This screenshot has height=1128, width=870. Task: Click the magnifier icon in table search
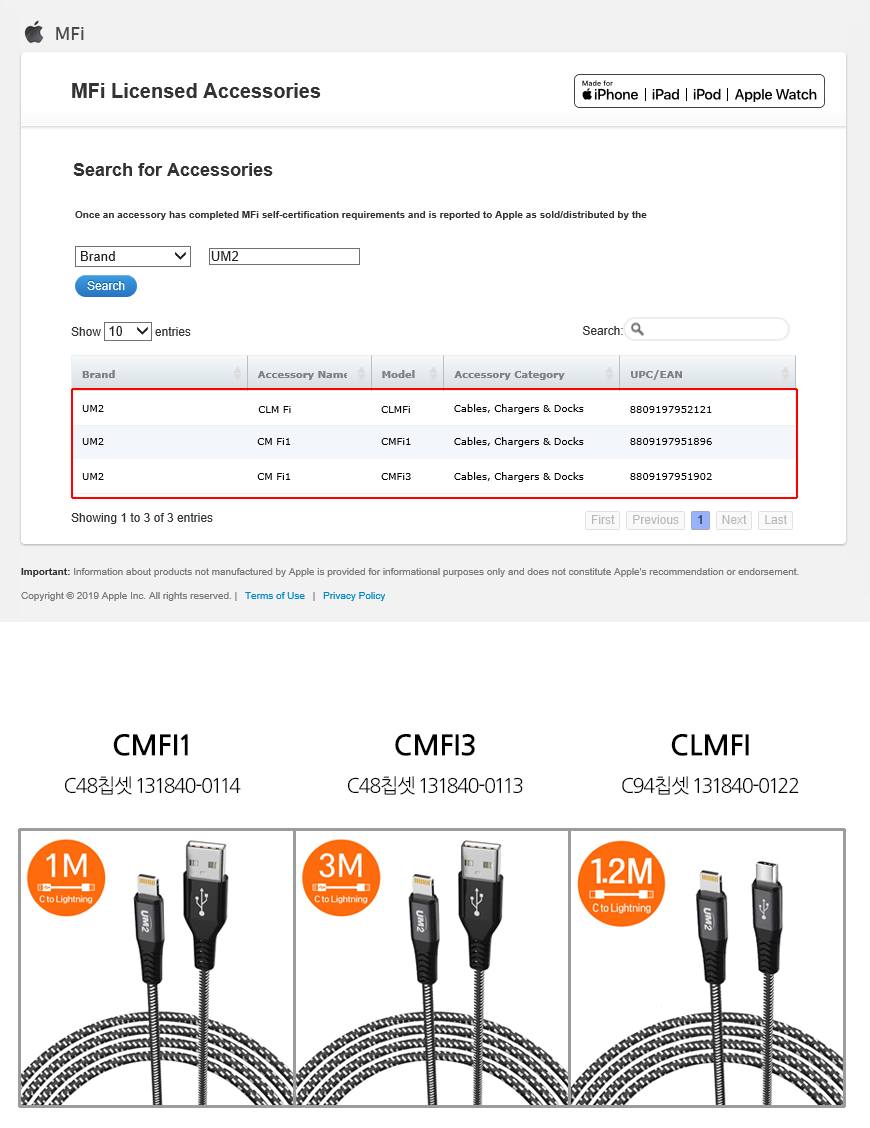pyautogui.click(x=637, y=329)
